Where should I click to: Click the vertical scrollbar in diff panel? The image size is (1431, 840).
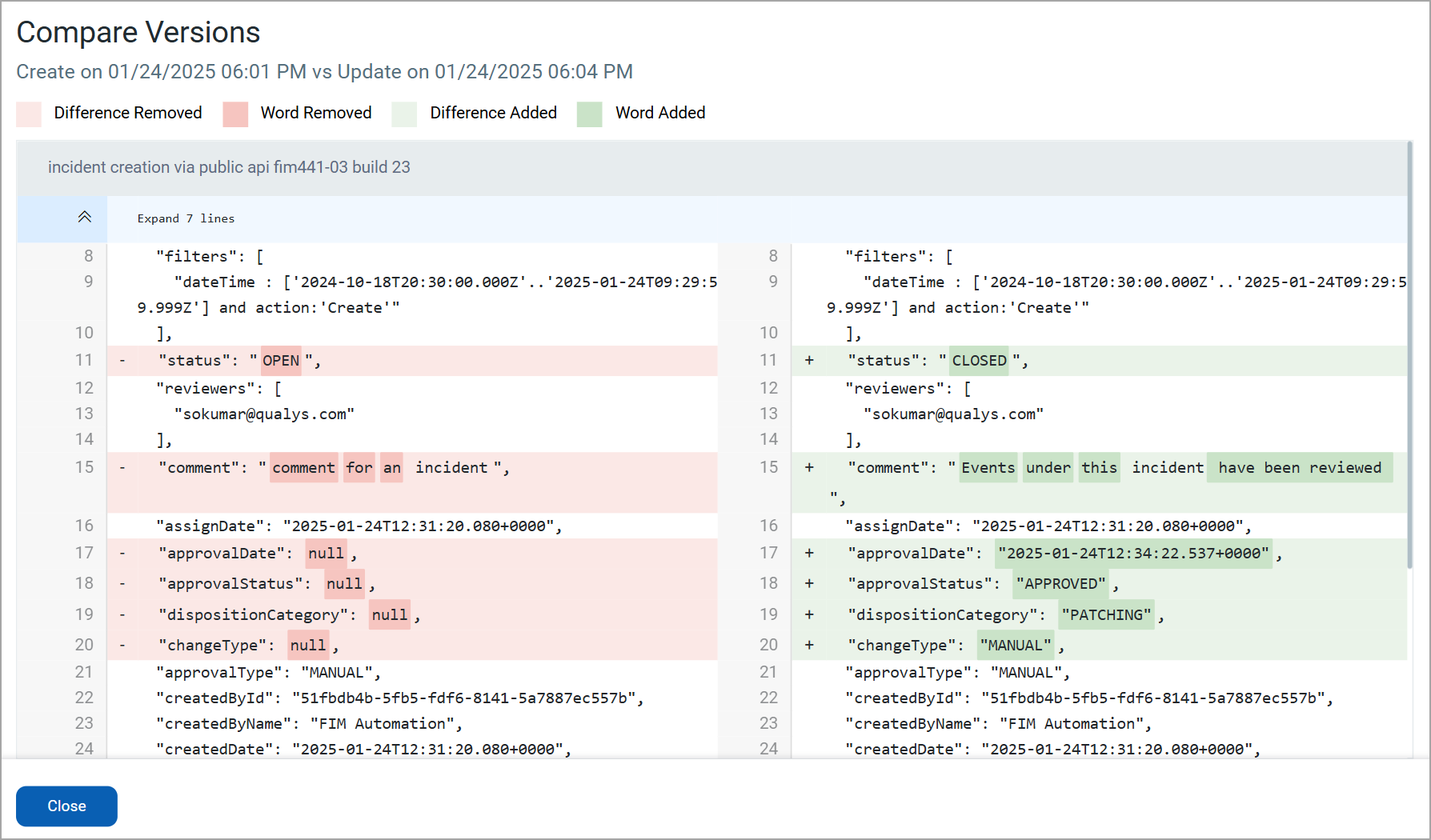(x=1410, y=355)
